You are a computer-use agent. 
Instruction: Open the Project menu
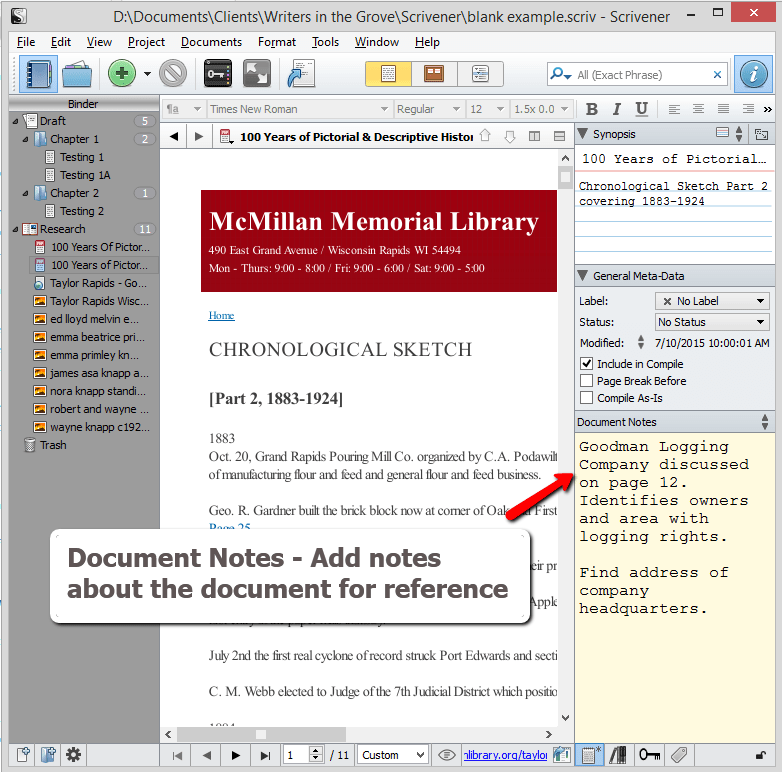pyautogui.click(x=146, y=42)
